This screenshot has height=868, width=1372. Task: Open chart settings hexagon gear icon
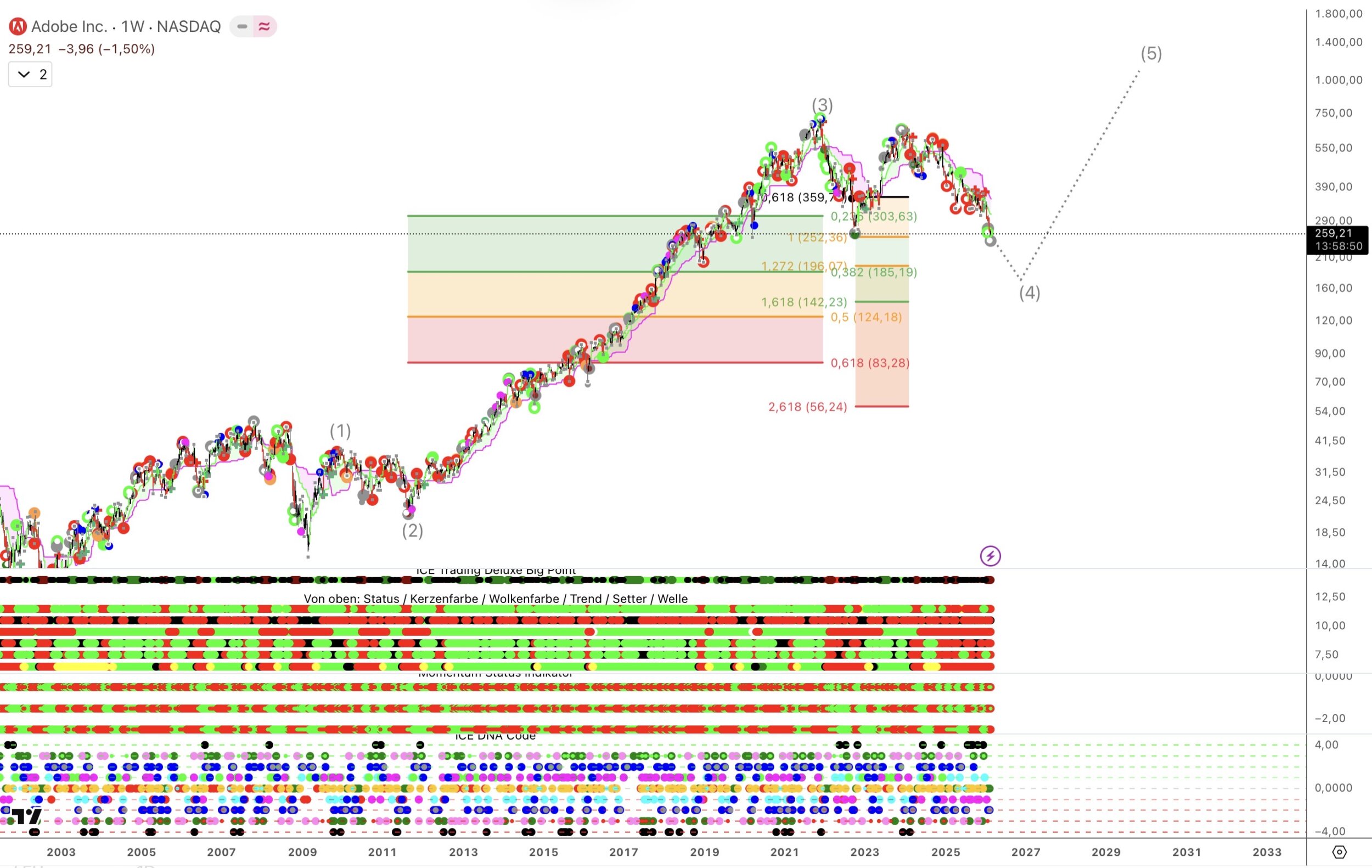click(x=1339, y=852)
